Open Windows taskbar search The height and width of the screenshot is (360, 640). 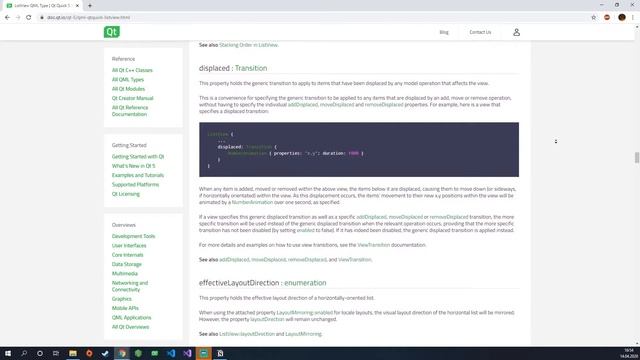click(x=24, y=353)
